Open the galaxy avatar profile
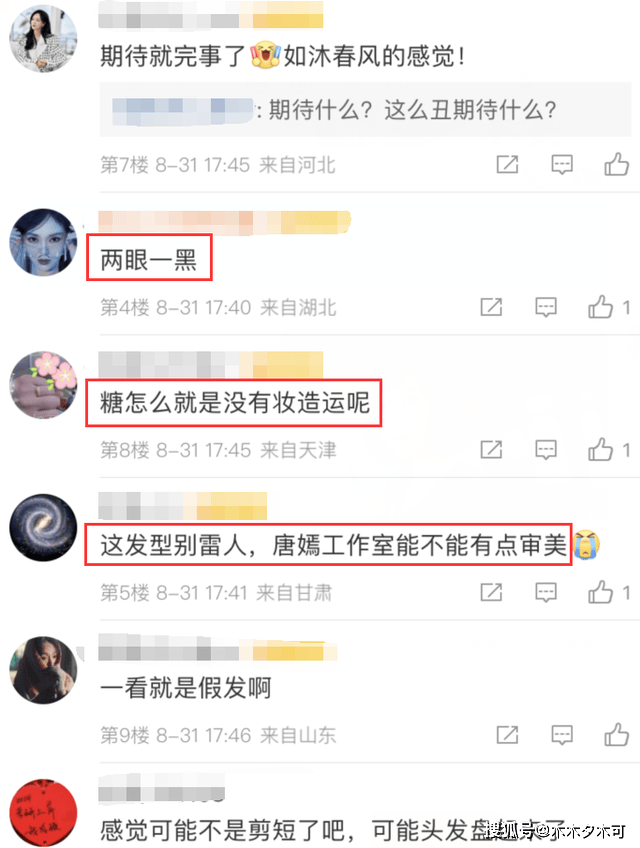The height and width of the screenshot is (848, 640). (43, 527)
